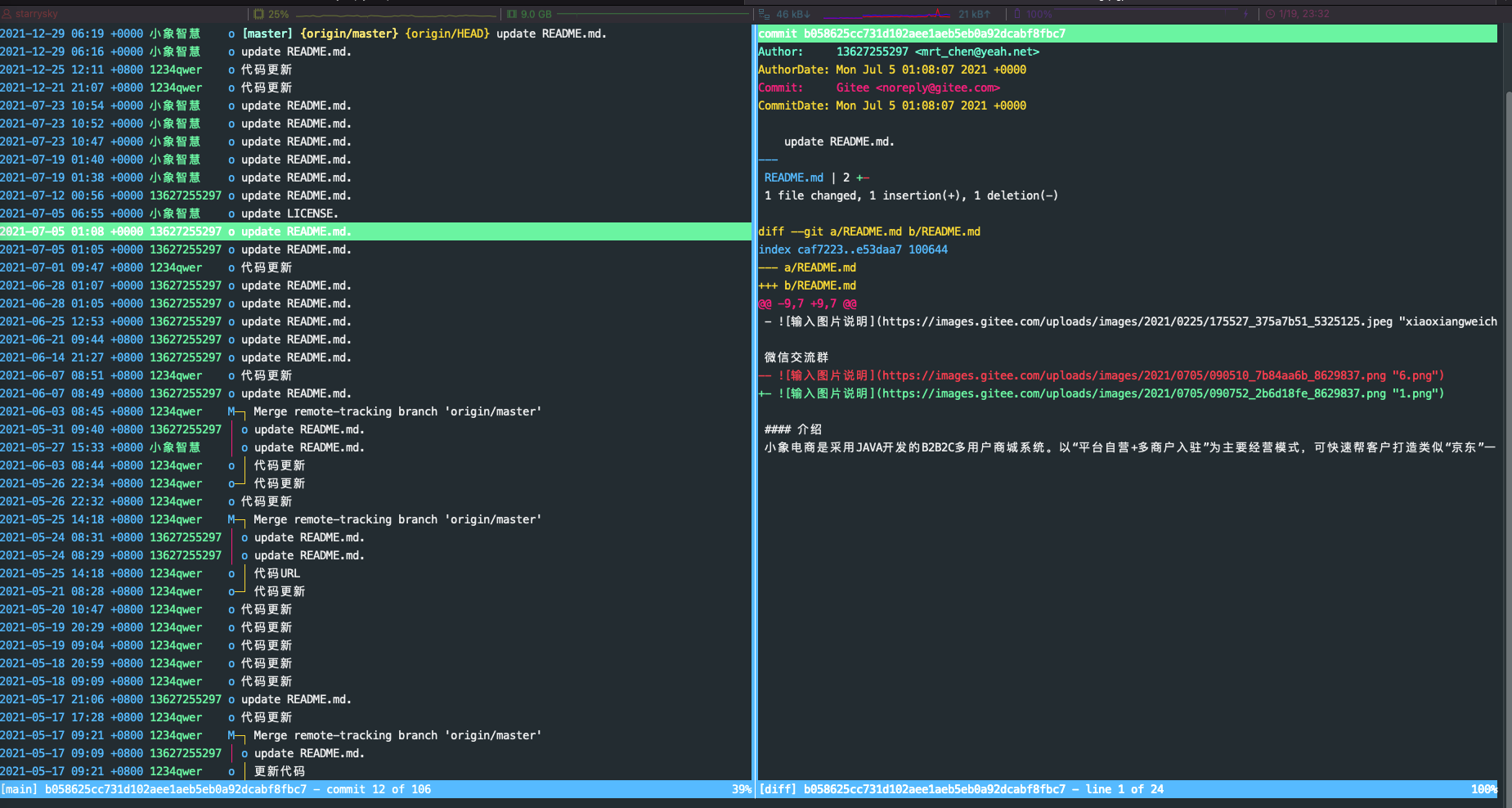This screenshot has width=1512, height=808.
Task: Click the network icon beside 46 kB download
Action: [x=764, y=14]
